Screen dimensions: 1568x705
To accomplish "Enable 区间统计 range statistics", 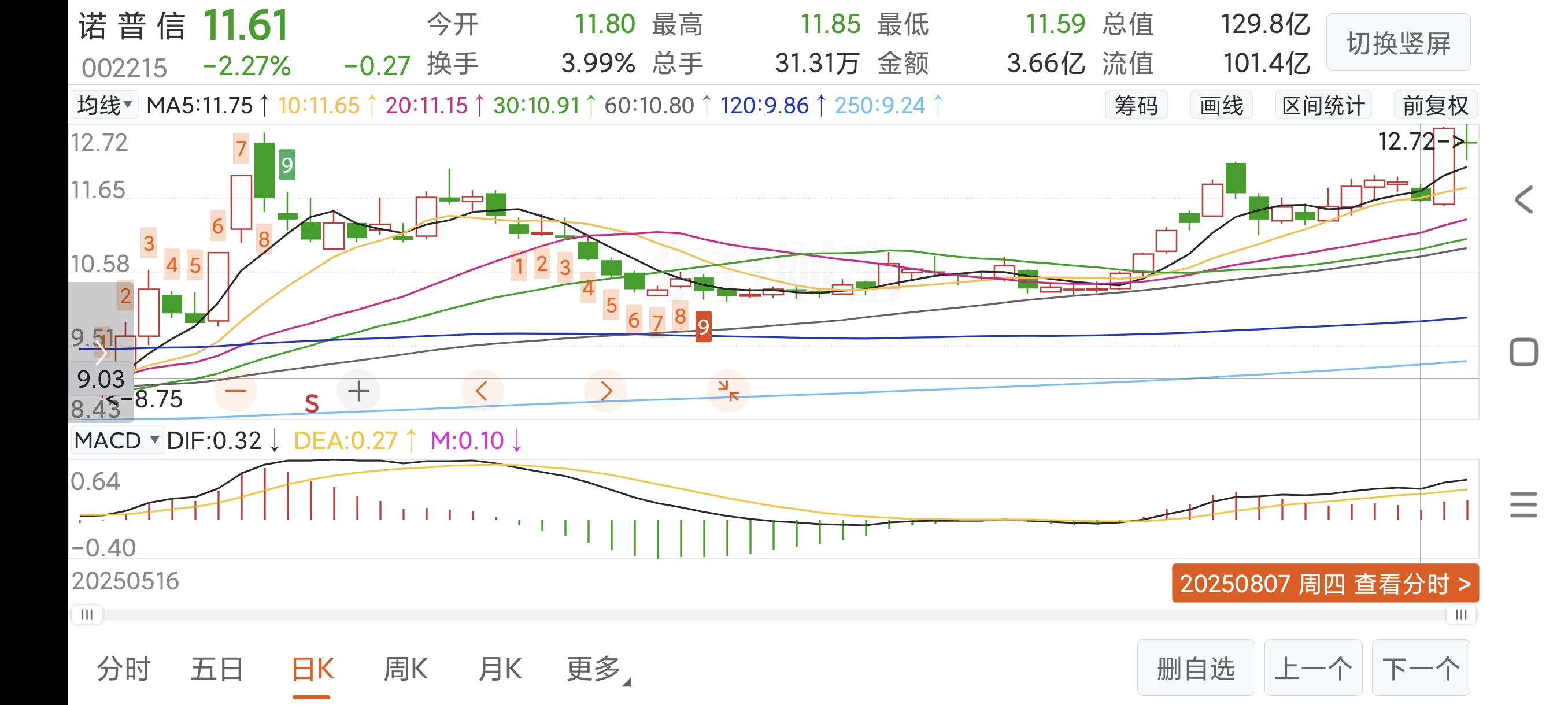I will tap(1323, 105).
